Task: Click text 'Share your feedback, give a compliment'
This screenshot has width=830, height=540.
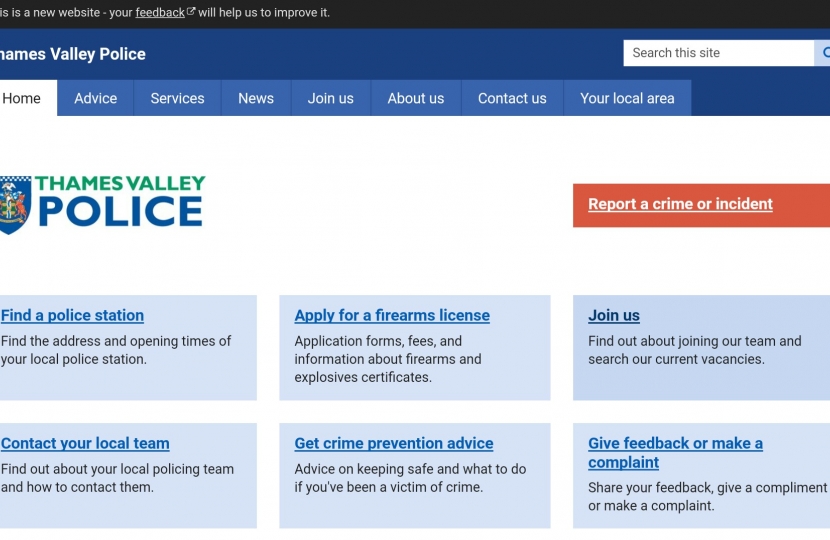Action: coord(707,488)
